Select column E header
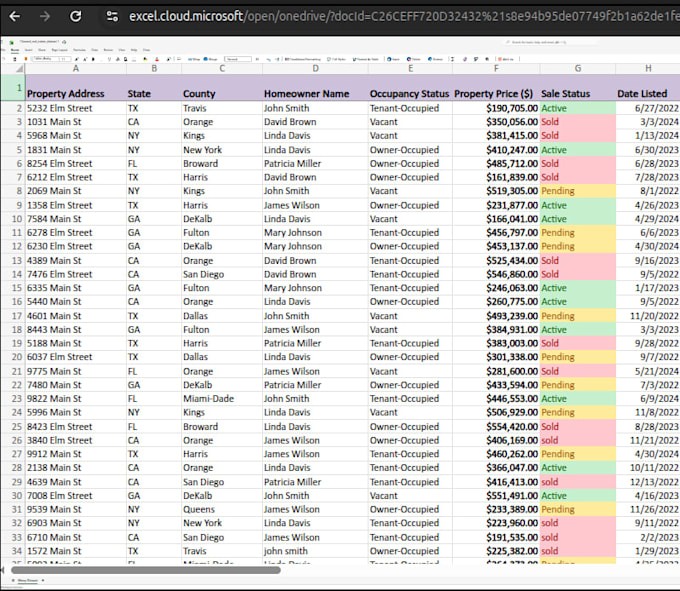The height and width of the screenshot is (591, 680). 410,69
